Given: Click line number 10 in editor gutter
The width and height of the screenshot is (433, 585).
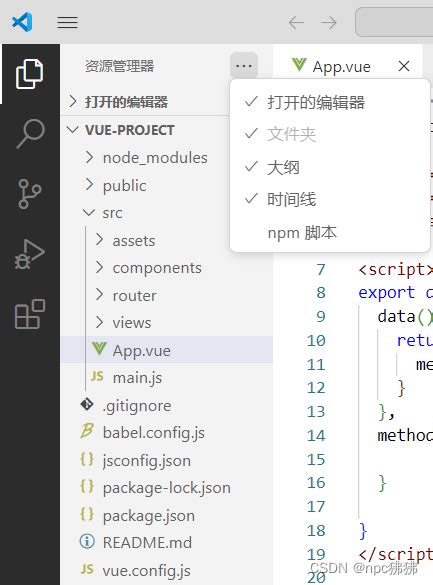Looking at the screenshot, I should click(x=316, y=340).
